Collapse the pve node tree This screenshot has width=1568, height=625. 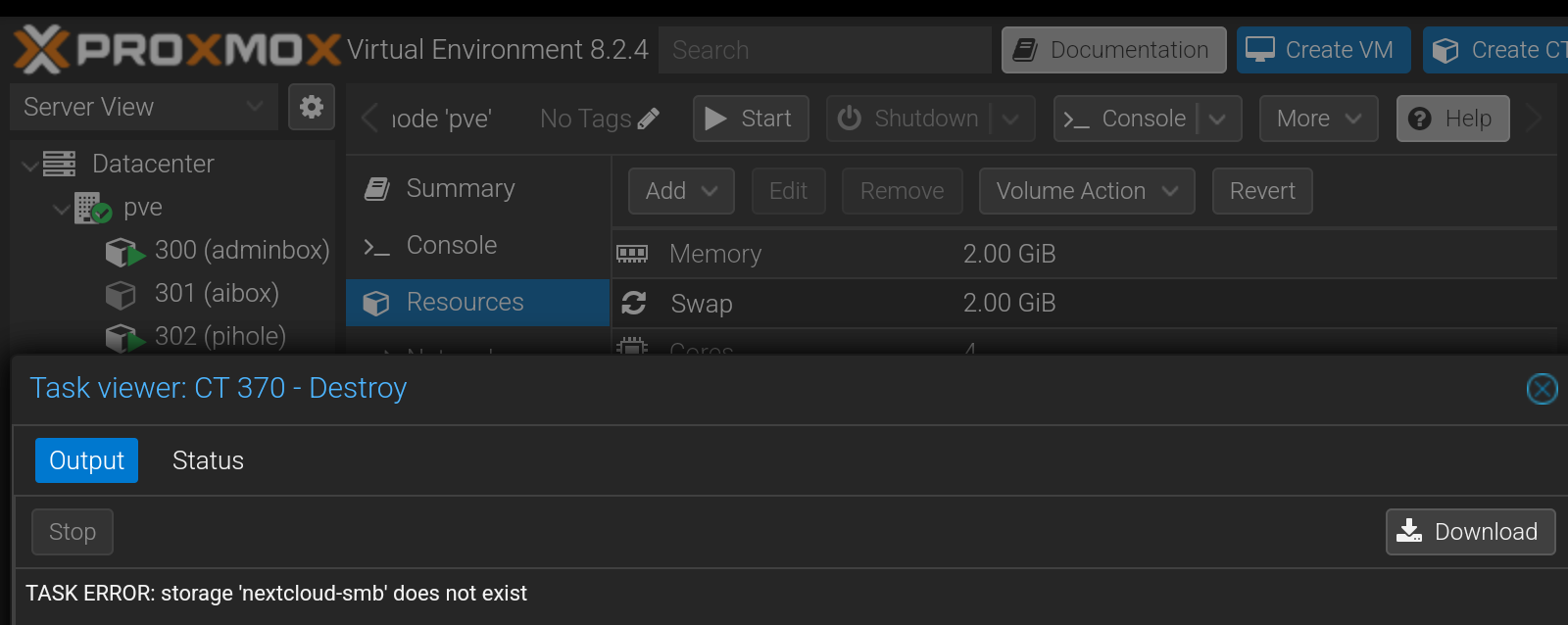62,209
